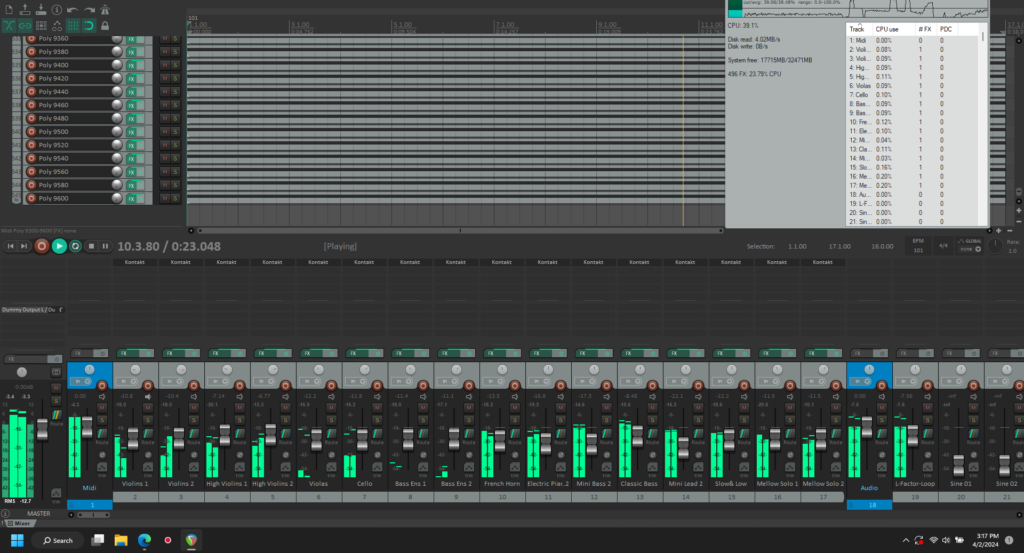Sort by # FX column header

(x=925, y=29)
